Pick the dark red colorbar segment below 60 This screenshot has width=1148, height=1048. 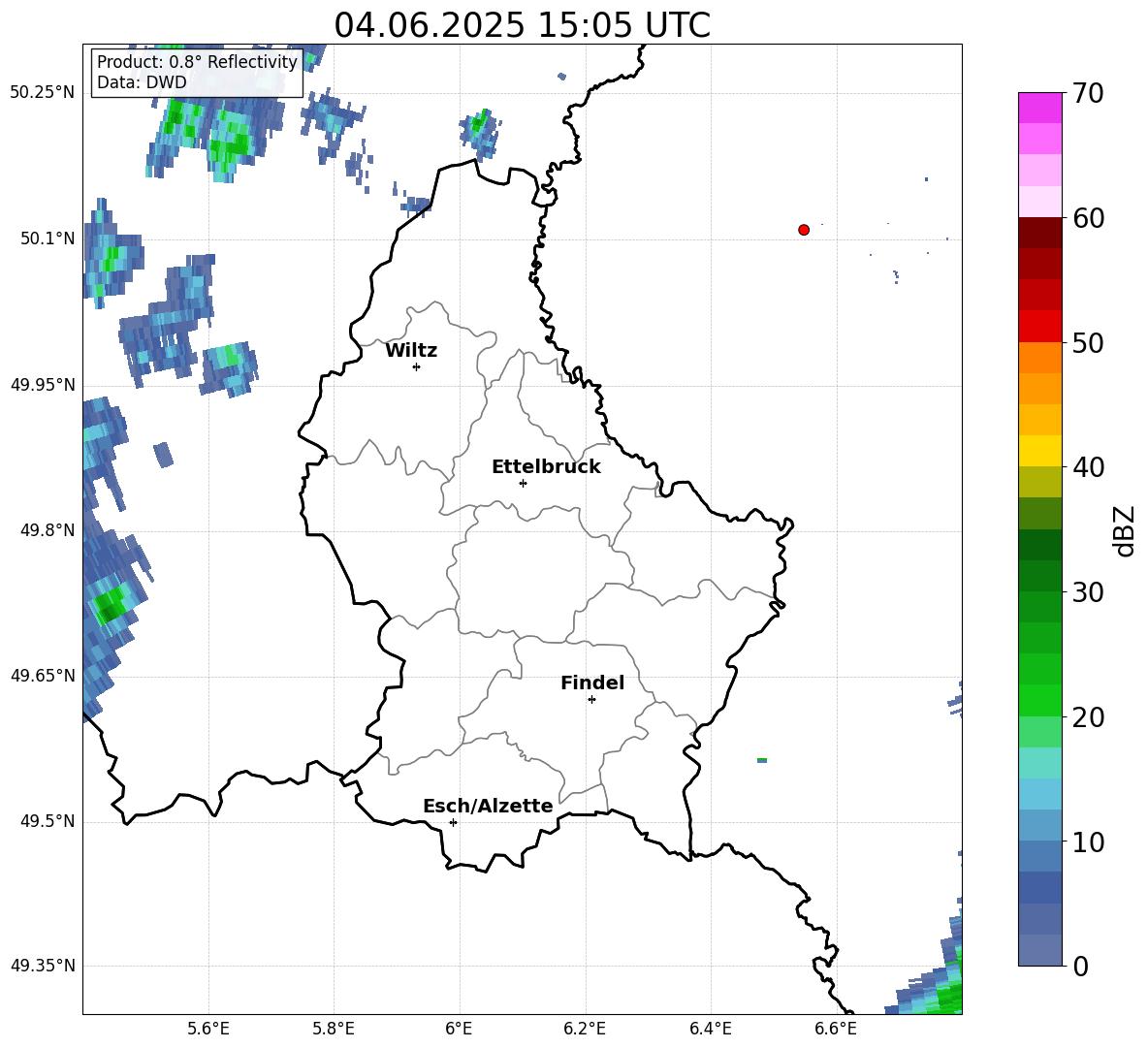(x=1039, y=233)
